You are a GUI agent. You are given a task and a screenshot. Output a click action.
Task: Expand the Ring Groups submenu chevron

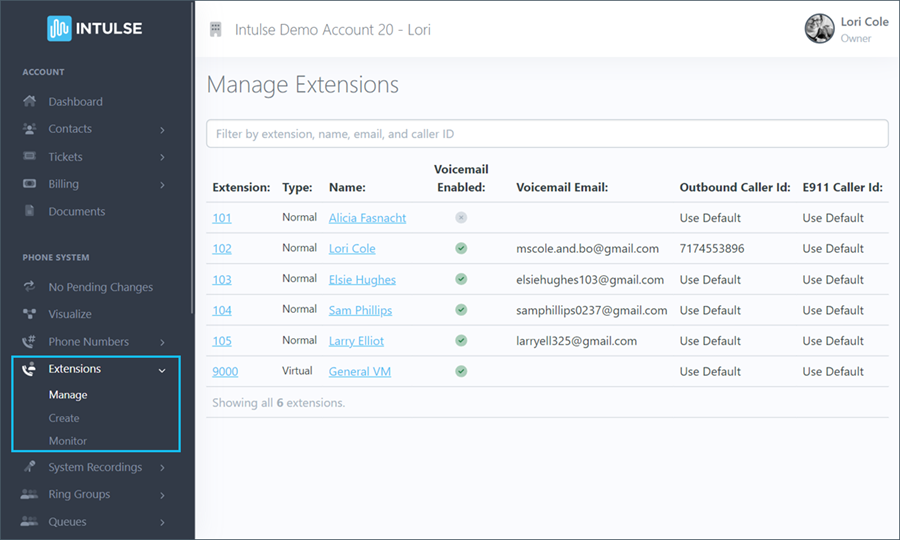click(x=162, y=495)
